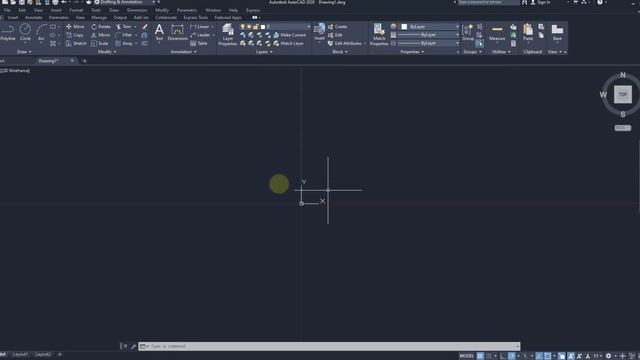Toggle MODEL space button in status bar
Viewport: 640px width, 360px height.
point(467,356)
